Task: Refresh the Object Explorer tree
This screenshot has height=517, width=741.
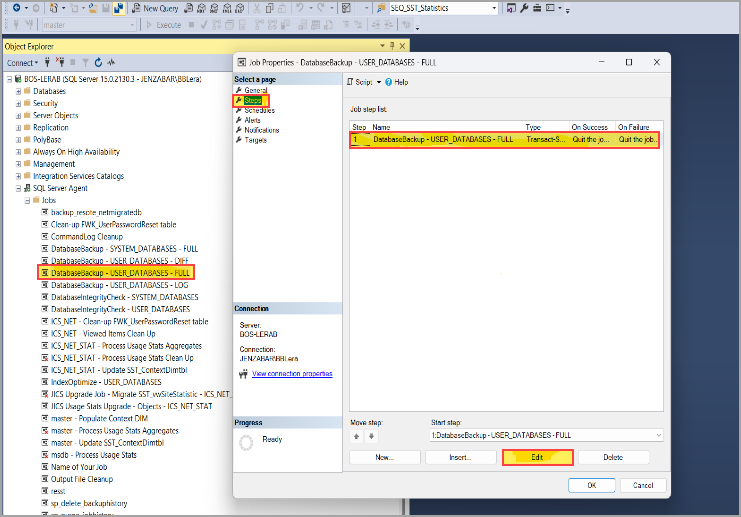Action: [x=98, y=62]
